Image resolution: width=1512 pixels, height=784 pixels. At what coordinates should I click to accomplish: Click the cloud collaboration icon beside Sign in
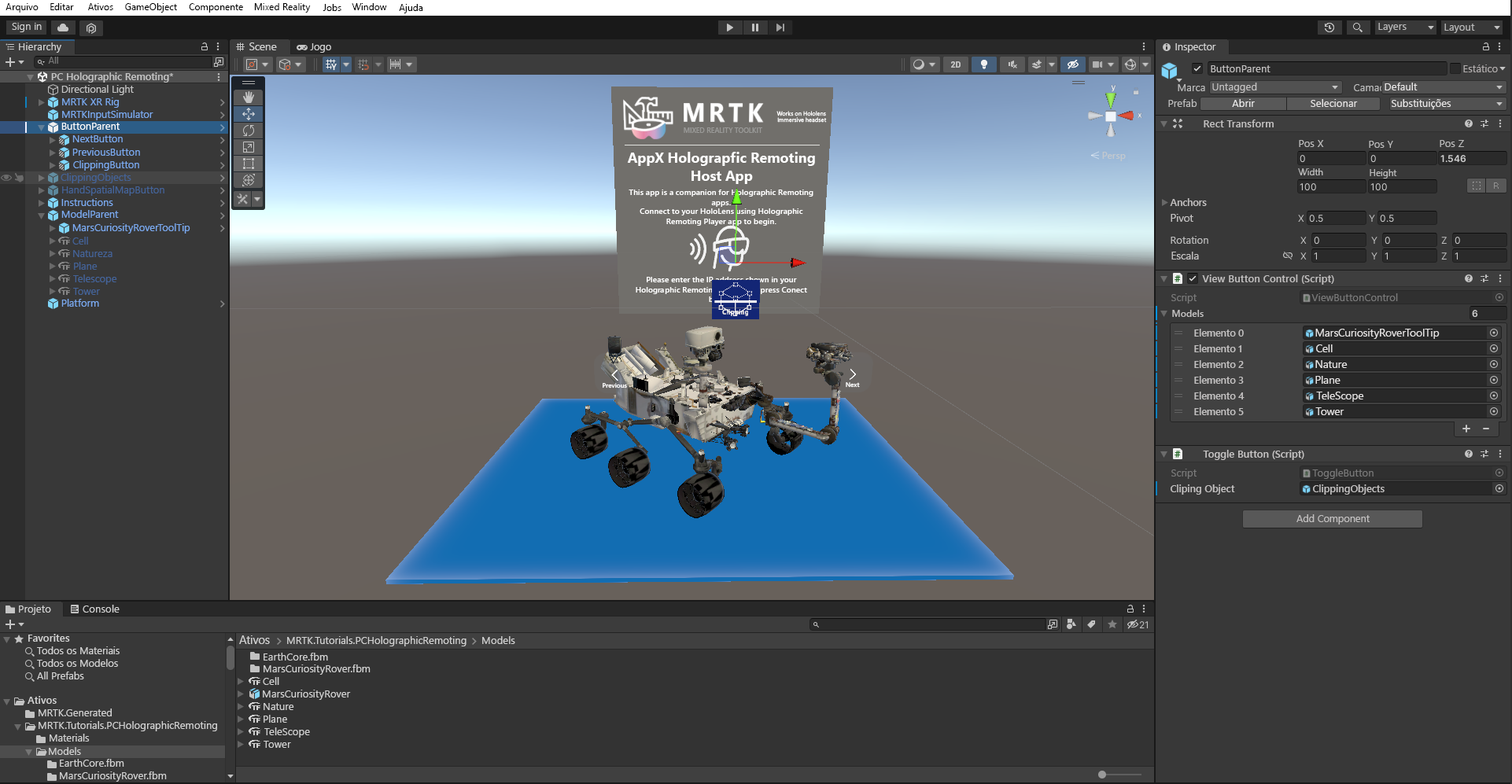(63, 28)
